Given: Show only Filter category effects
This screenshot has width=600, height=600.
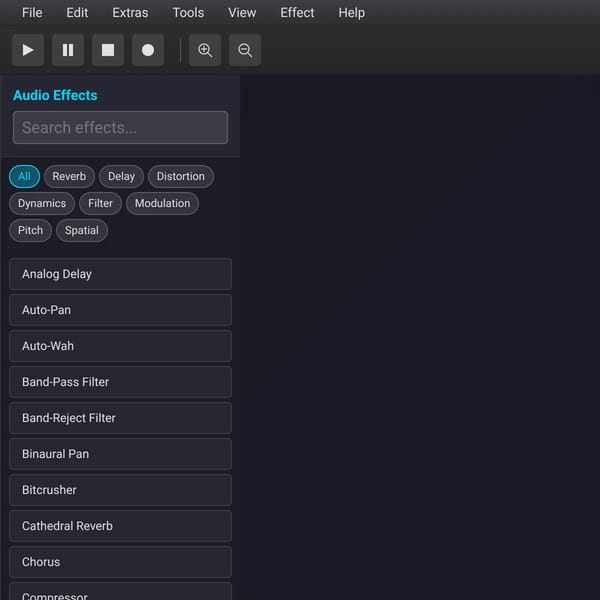Looking at the screenshot, I should [x=100, y=203].
